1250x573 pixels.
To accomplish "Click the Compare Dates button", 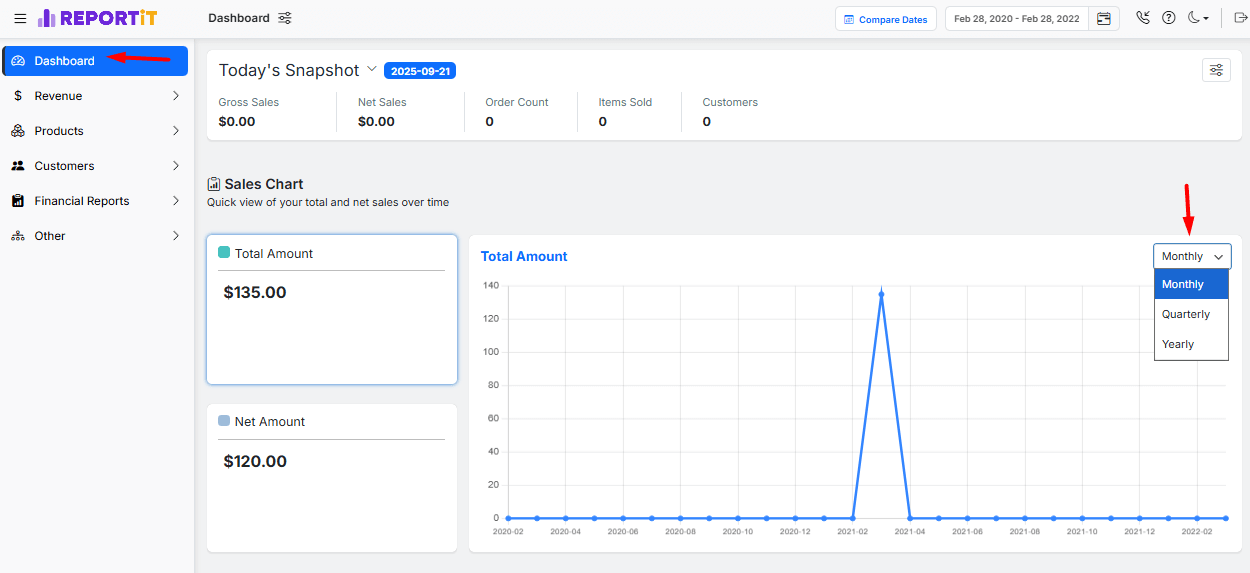I will [x=885, y=19].
